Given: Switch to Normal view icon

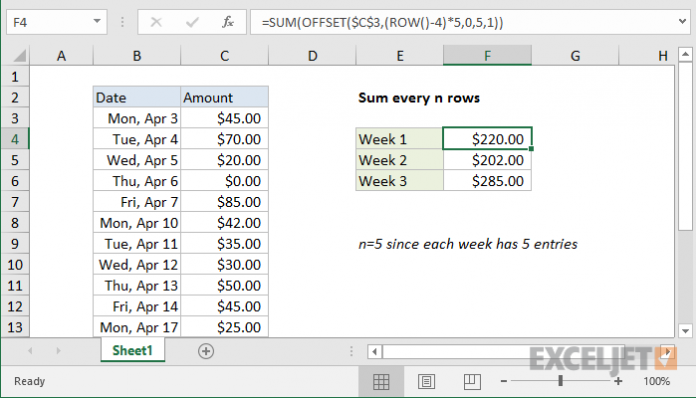Looking at the screenshot, I should pos(381,381).
